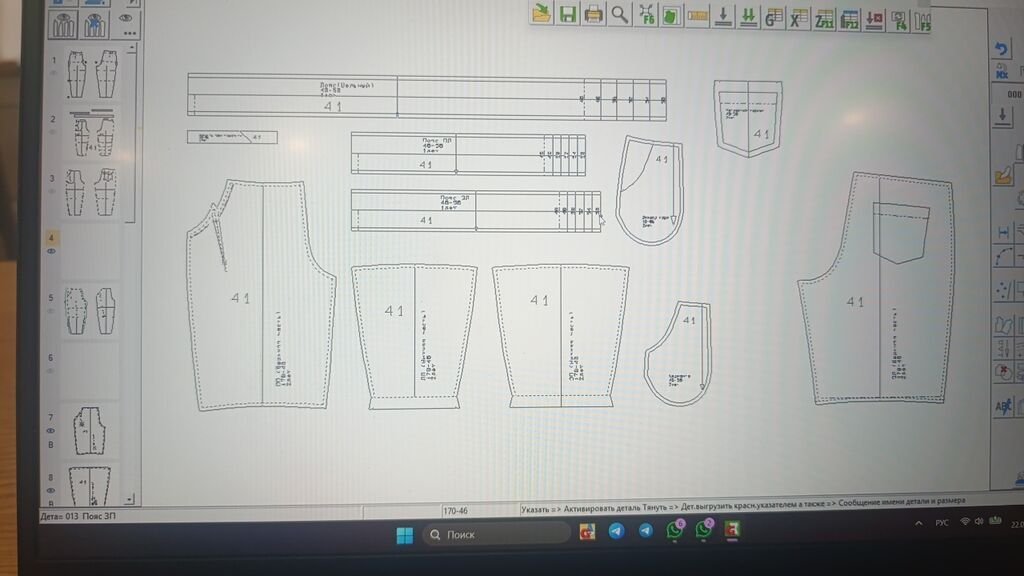Select layer 1 trousers thumbnail
The height and width of the screenshot is (576, 1024).
coord(92,74)
